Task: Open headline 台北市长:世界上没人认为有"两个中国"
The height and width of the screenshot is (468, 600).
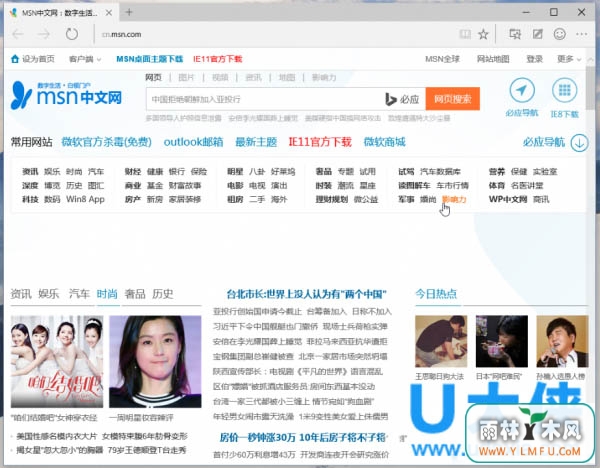Action: (306, 294)
